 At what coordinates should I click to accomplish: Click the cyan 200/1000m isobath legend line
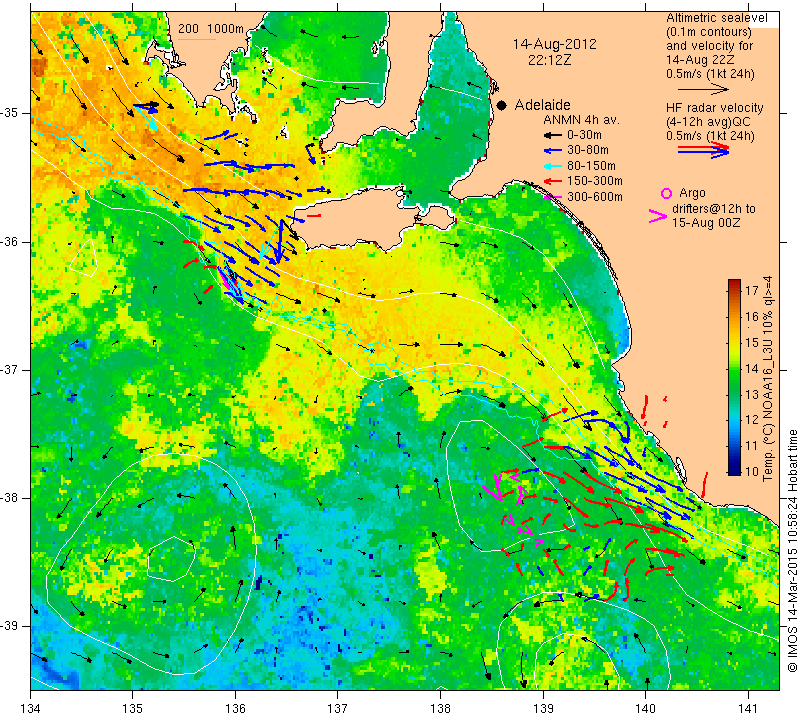click(x=196, y=39)
